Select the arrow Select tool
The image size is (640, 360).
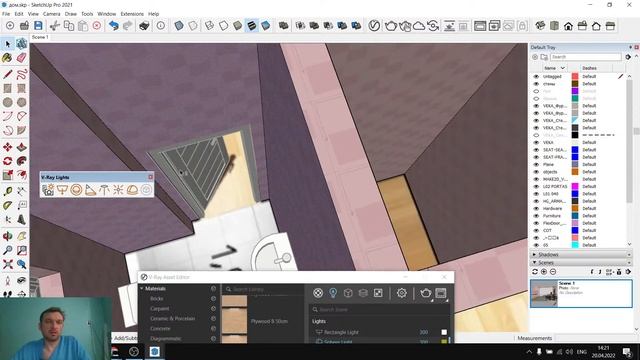coord(8,44)
